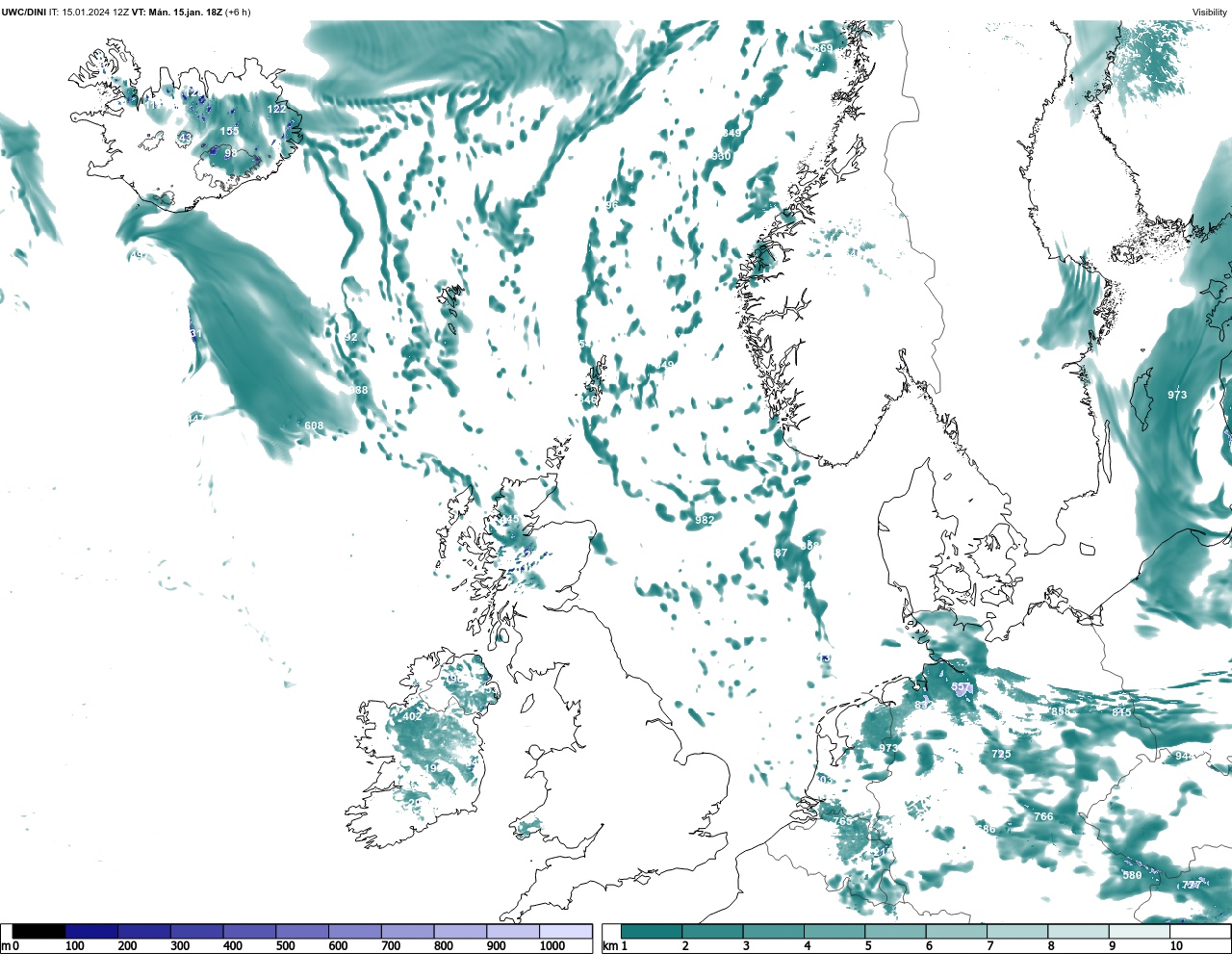Click the black 0–100 m legend swatch
The width and height of the screenshot is (1232, 954).
coord(38,931)
